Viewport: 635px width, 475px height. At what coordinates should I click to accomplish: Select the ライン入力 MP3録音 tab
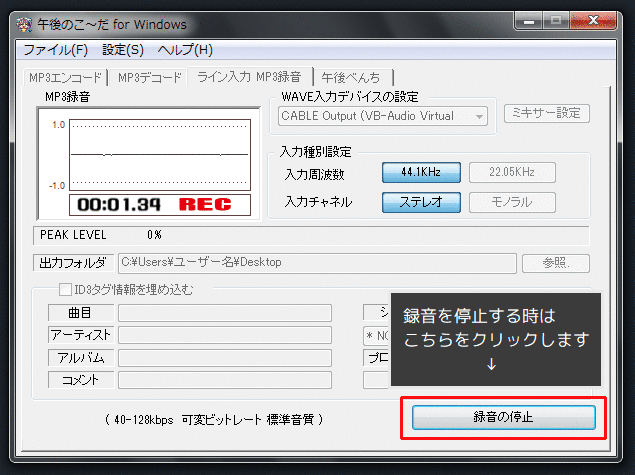(x=250, y=77)
